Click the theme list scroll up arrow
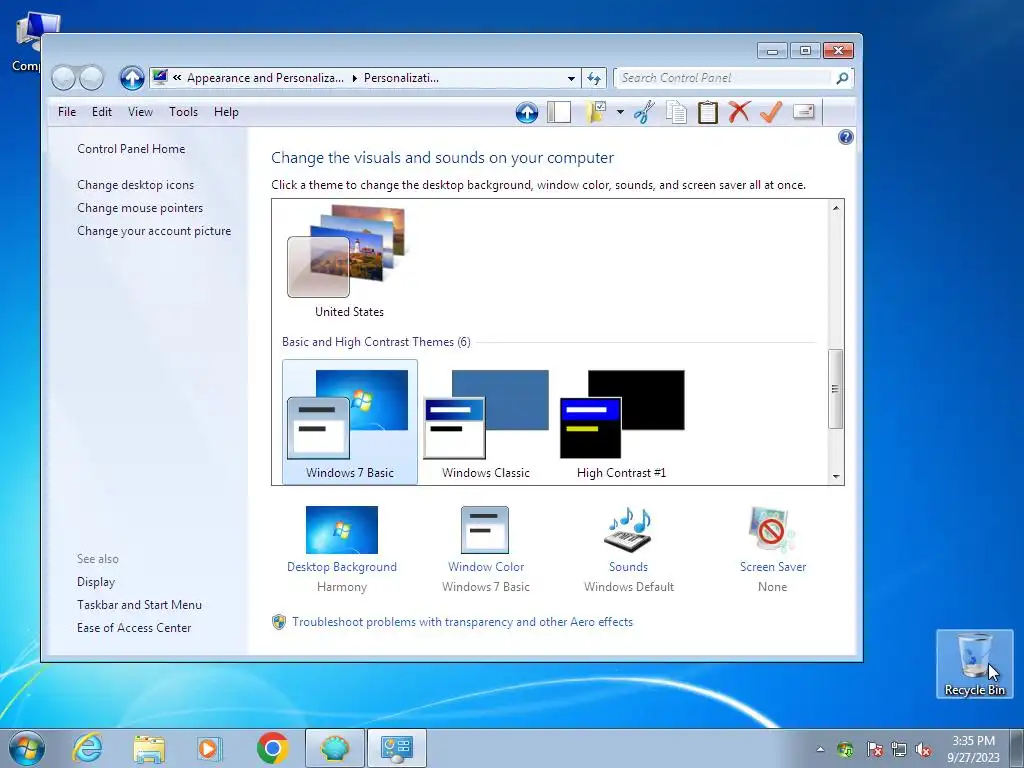 coord(836,208)
